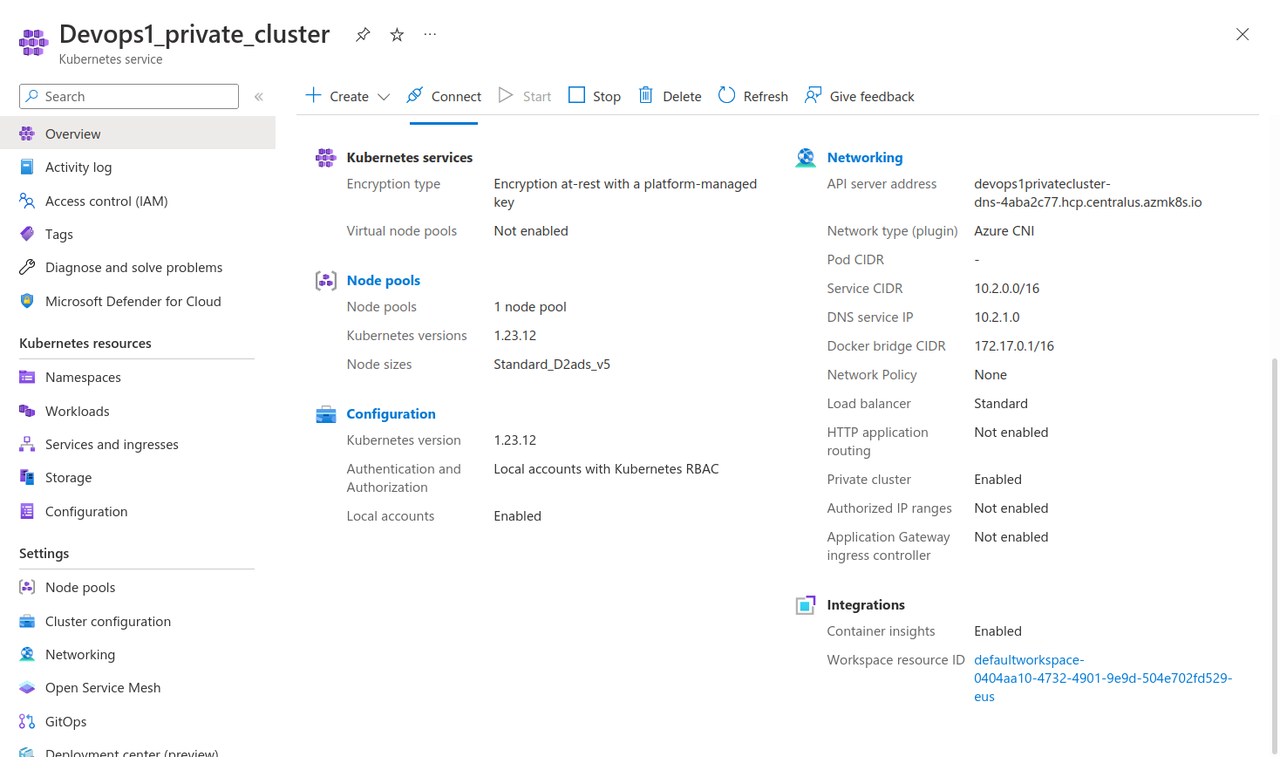Viewport: 1280px width, 757px height.
Task: Pin the cluster blade using pin icon
Action: click(363, 34)
